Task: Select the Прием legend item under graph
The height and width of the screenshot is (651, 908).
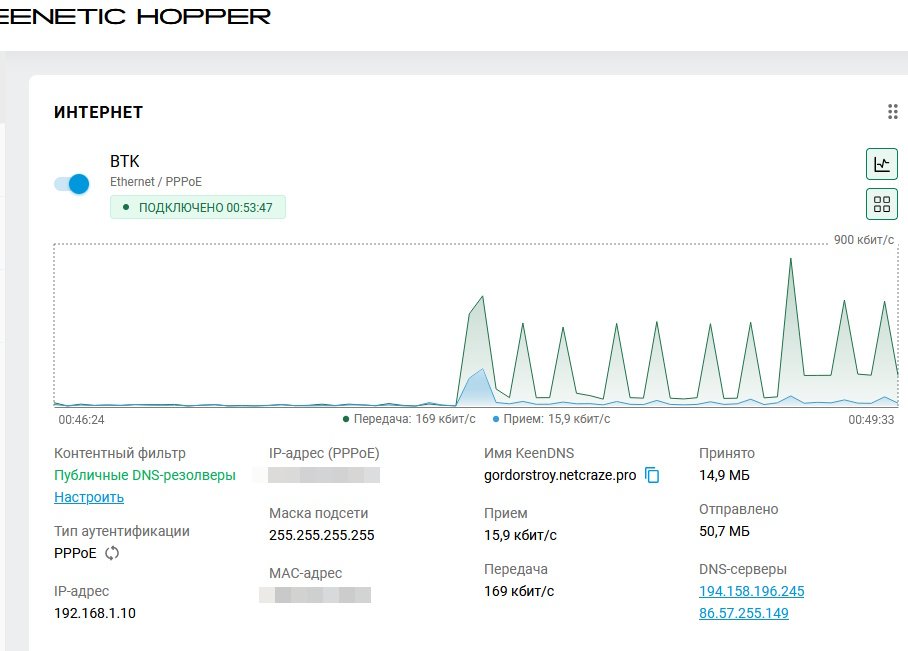Action: click(x=551, y=420)
